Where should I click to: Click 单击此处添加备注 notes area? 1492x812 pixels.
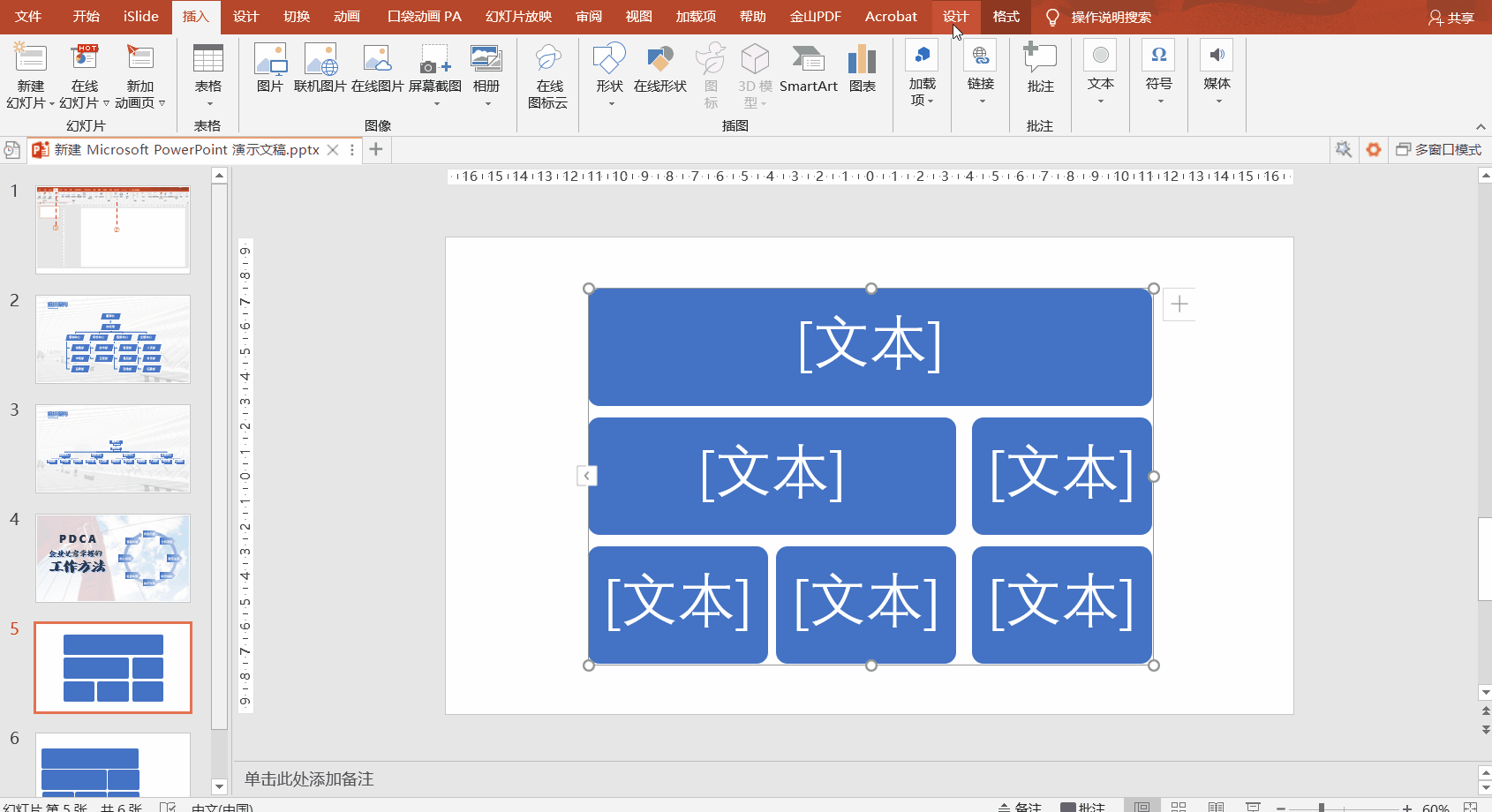(x=309, y=778)
